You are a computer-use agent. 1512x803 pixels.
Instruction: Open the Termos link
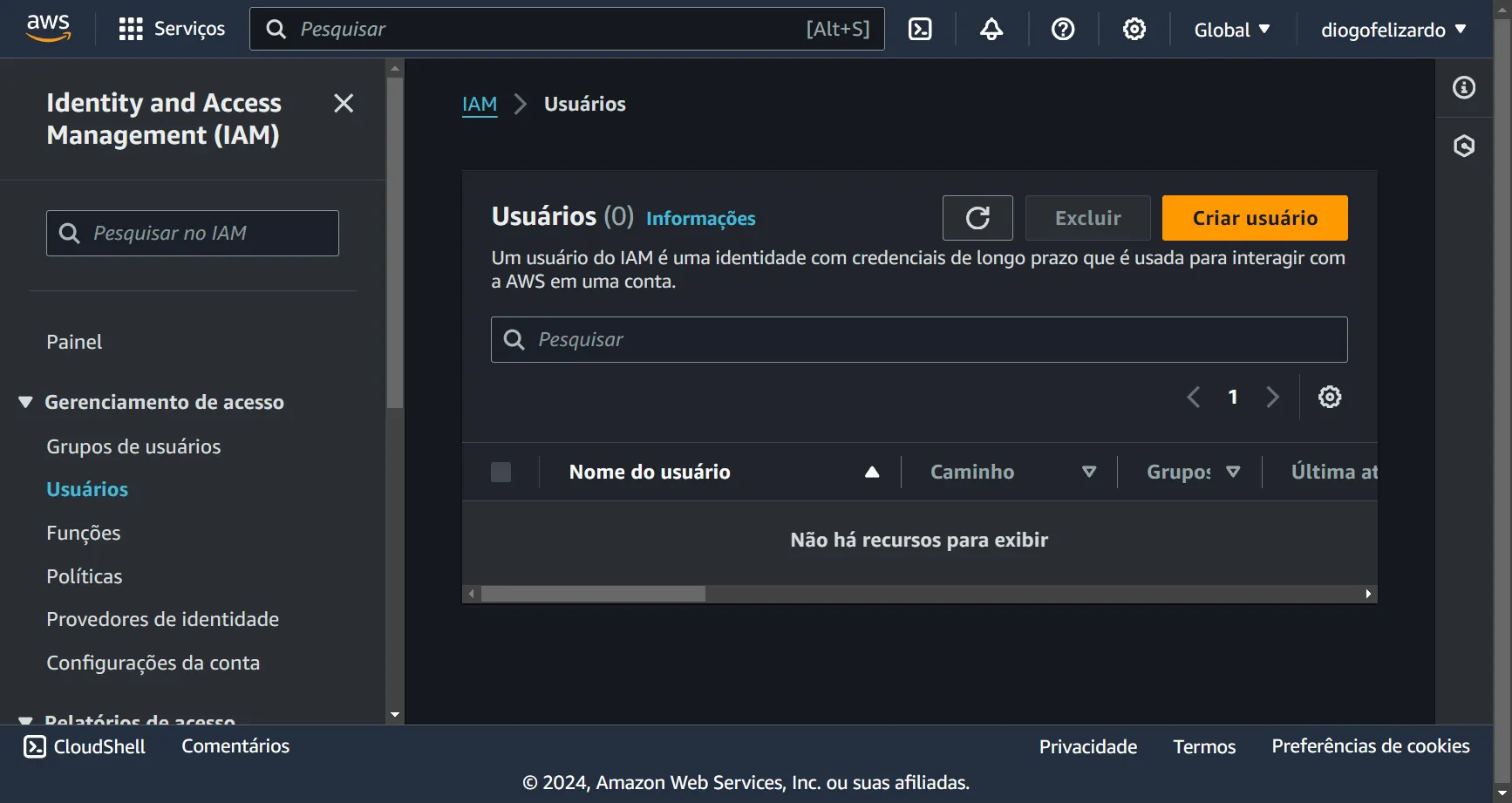coord(1204,747)
